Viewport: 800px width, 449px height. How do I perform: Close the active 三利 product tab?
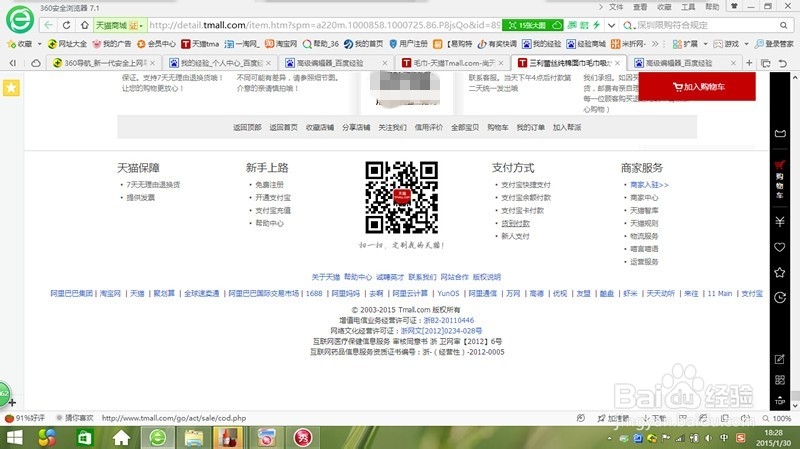[x=617, y=63]
